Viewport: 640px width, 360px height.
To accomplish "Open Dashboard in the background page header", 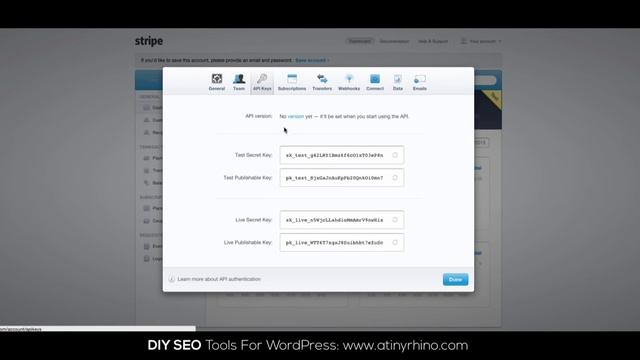I will (x=360, y=41).
